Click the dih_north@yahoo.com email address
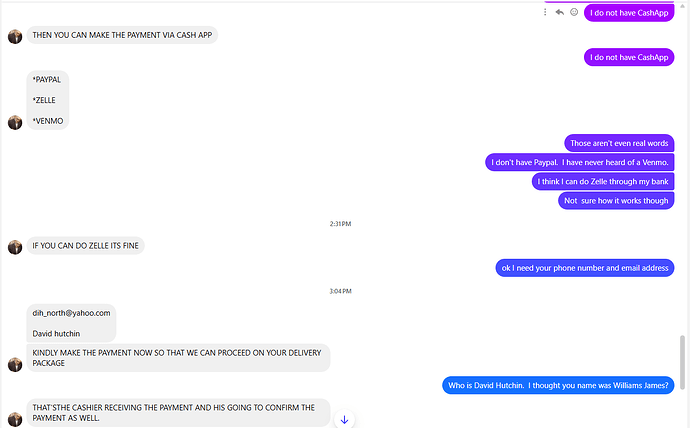The image size is (690, 428). (x=71, y=313)
